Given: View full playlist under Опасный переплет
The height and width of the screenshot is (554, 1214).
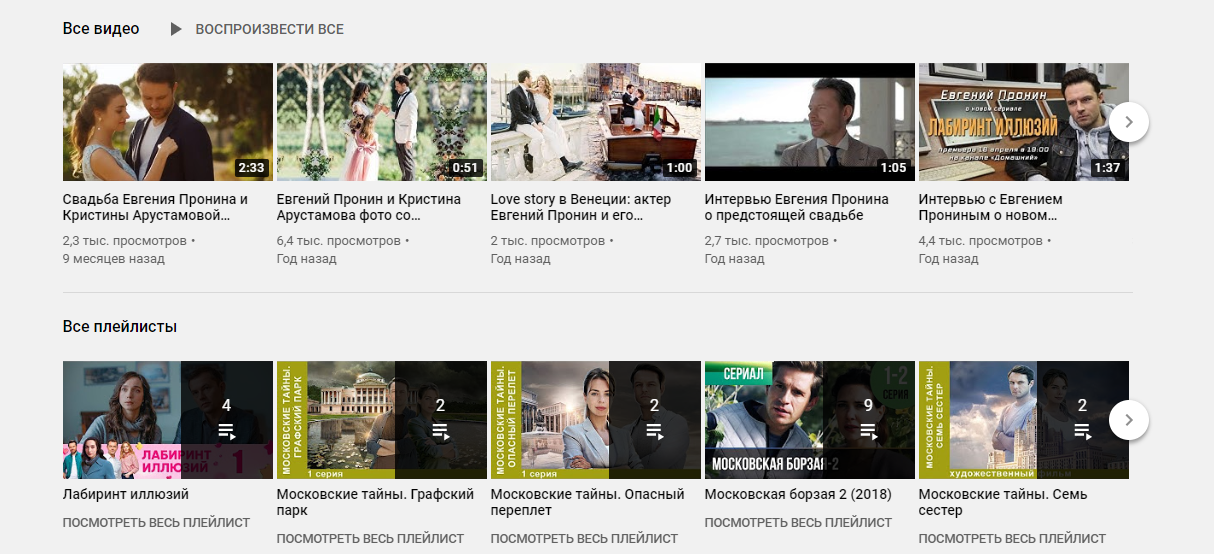Looking at the screenshot, I should 584,538.
